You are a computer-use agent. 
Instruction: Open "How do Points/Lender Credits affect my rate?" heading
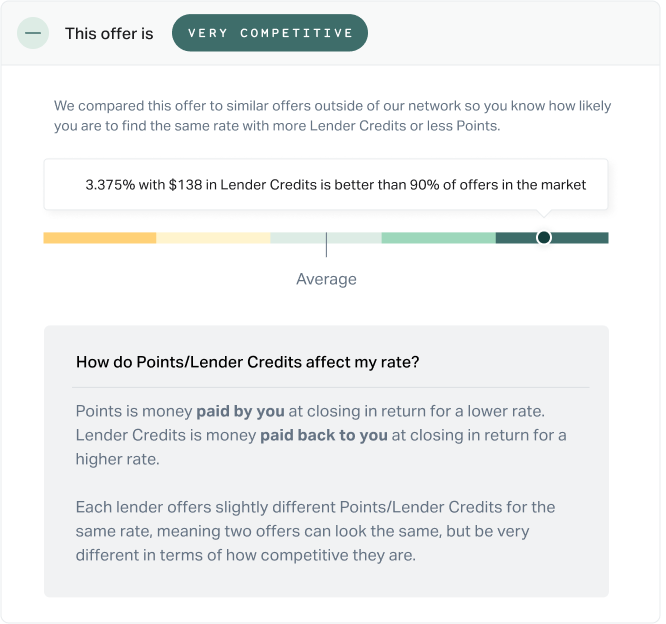pyautogui.click(x=248, y=362)
